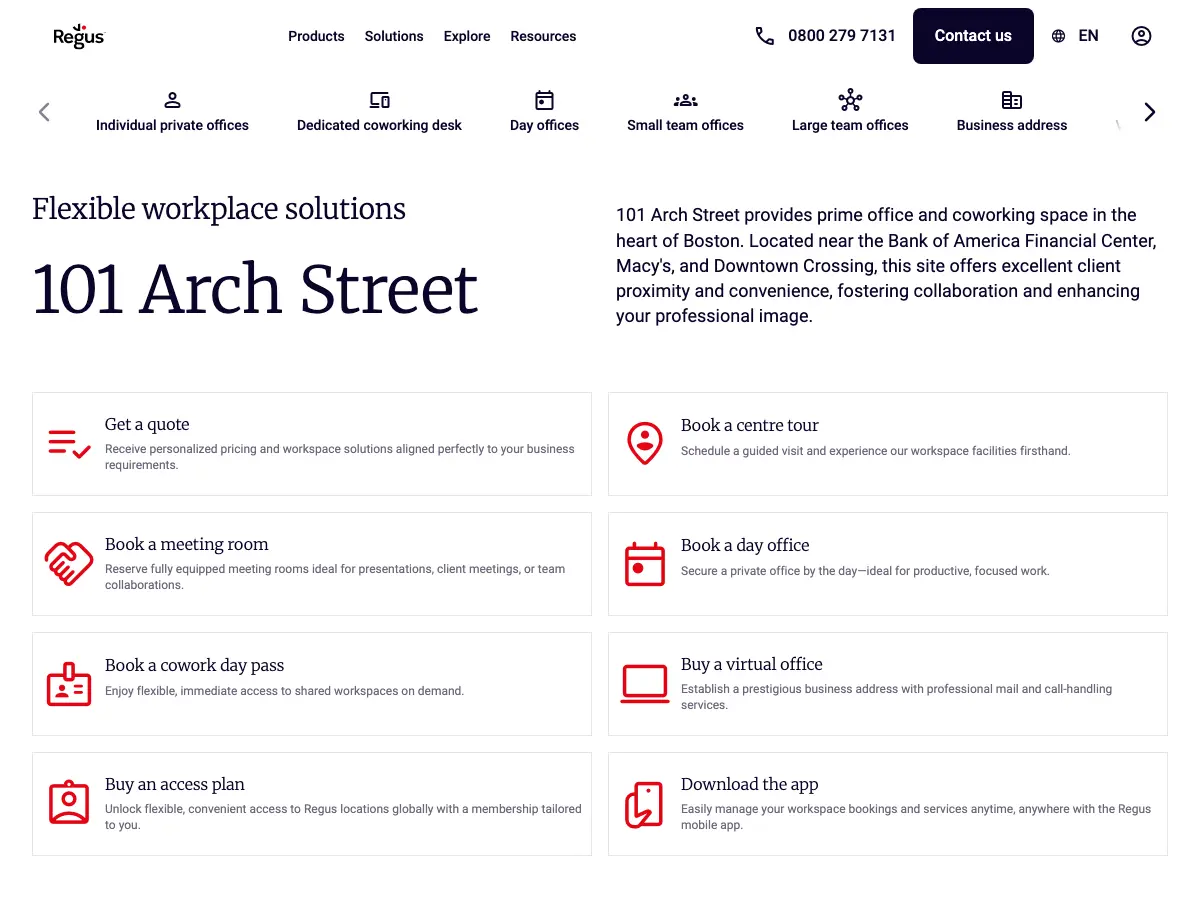Go to previous carousel items with left arrow
This screenshot has height=900, width=1200.
(x=44, y=112)
